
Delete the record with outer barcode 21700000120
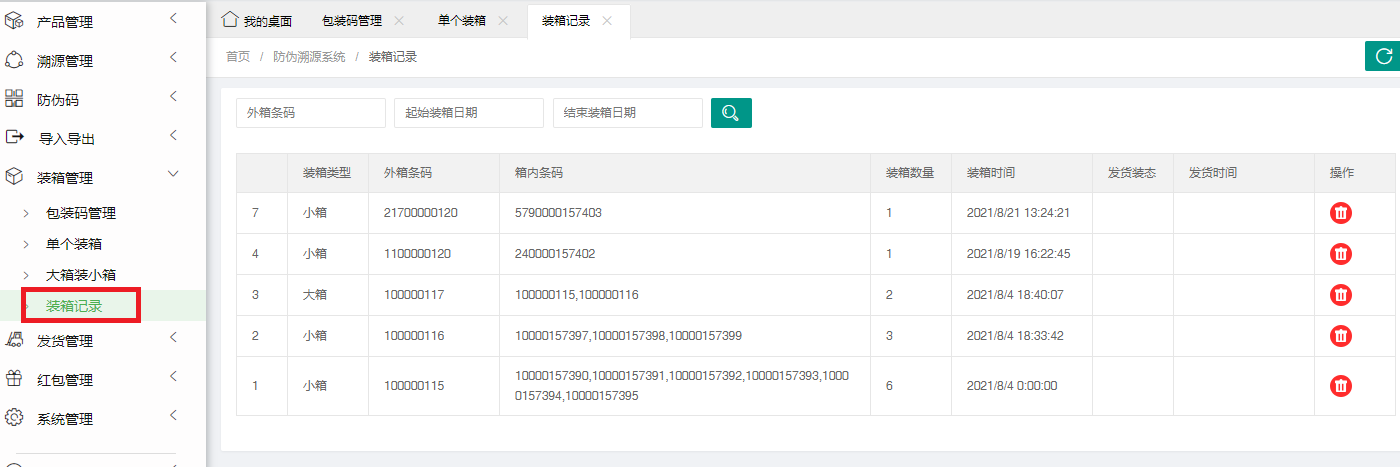[1341, 213]
